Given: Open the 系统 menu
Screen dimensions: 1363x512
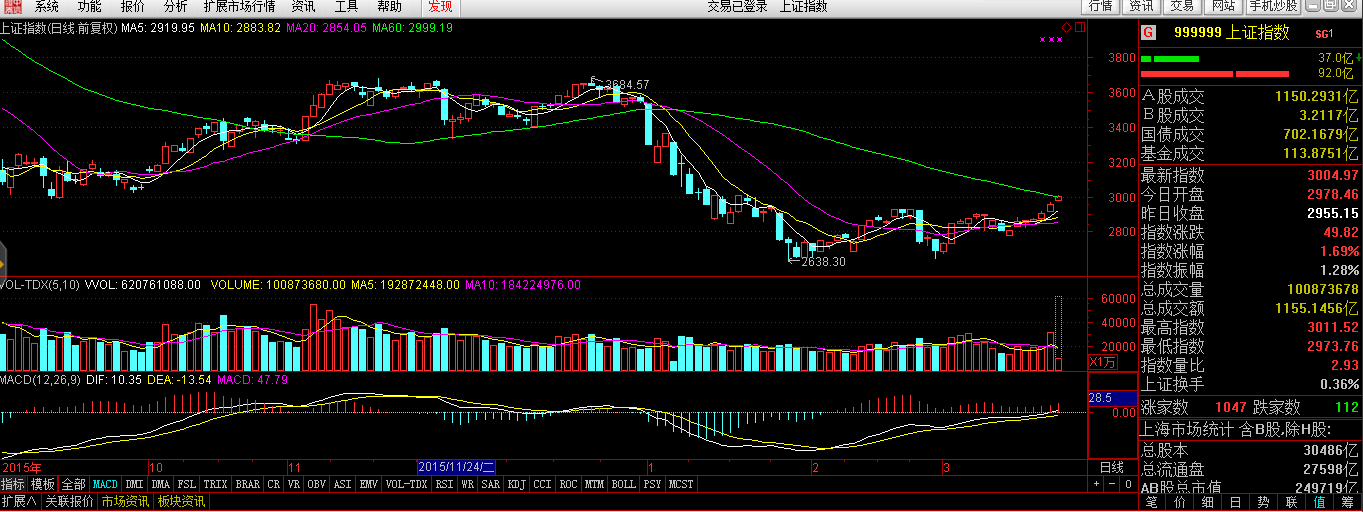Looking at the screenshot, I should [x=47, y=7].
